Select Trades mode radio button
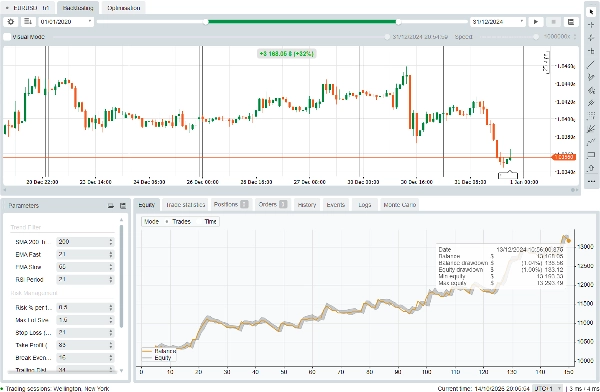The width and height of the screenshot is (600, 392). pos(166,222)
